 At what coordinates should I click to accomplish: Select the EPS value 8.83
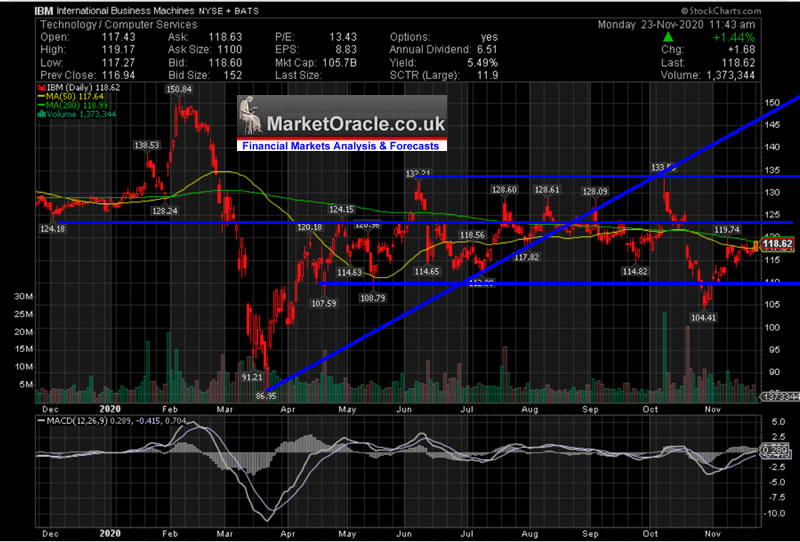pyautogui.click(x=346, y=50)
